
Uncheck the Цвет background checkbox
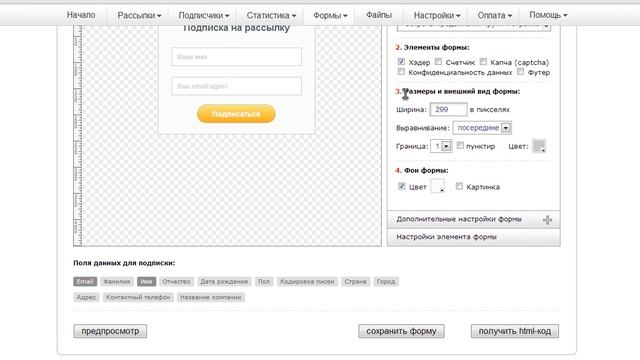(x=402, y=186)
